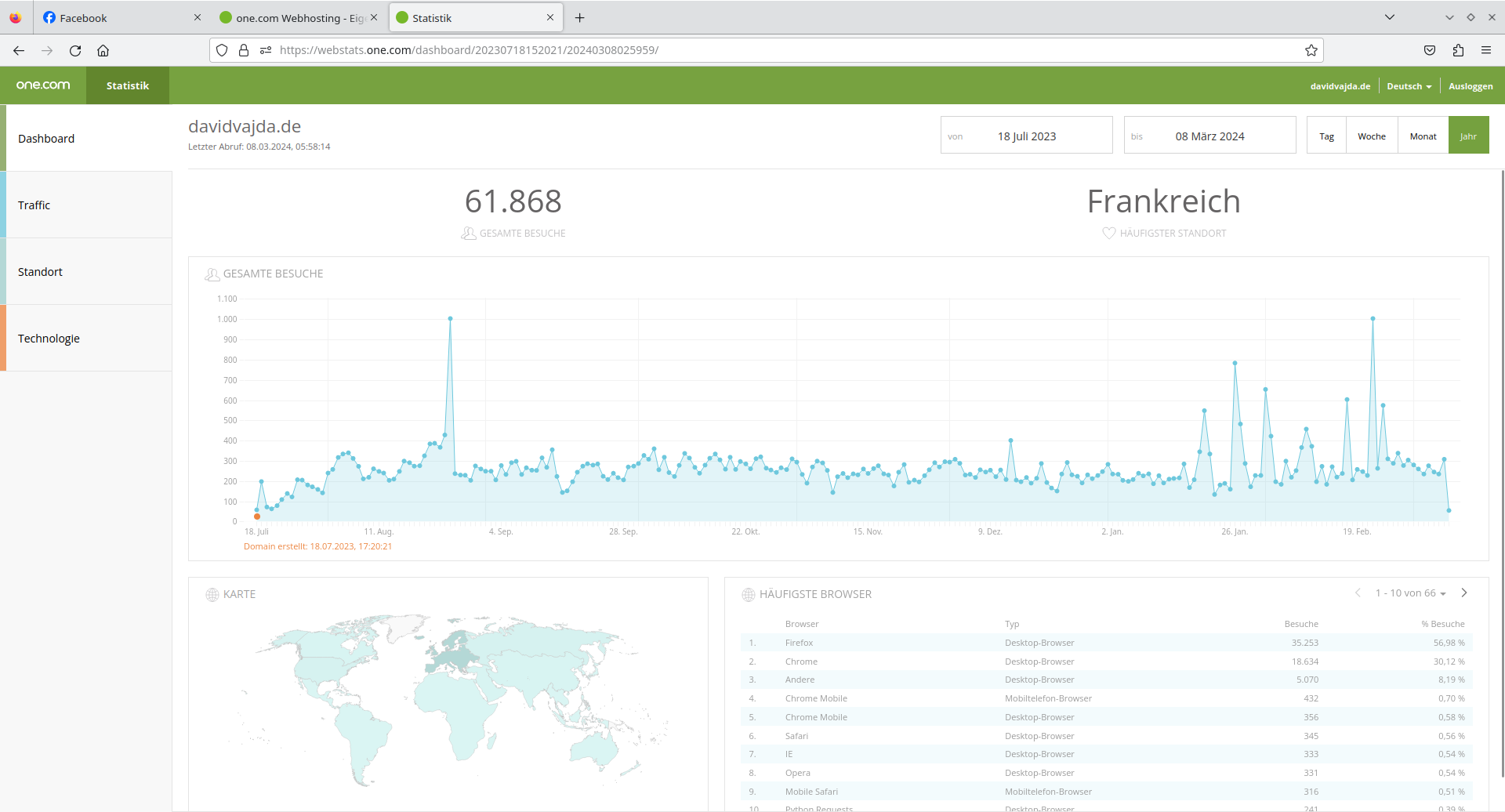Click the 'von' start date field

1026,136
